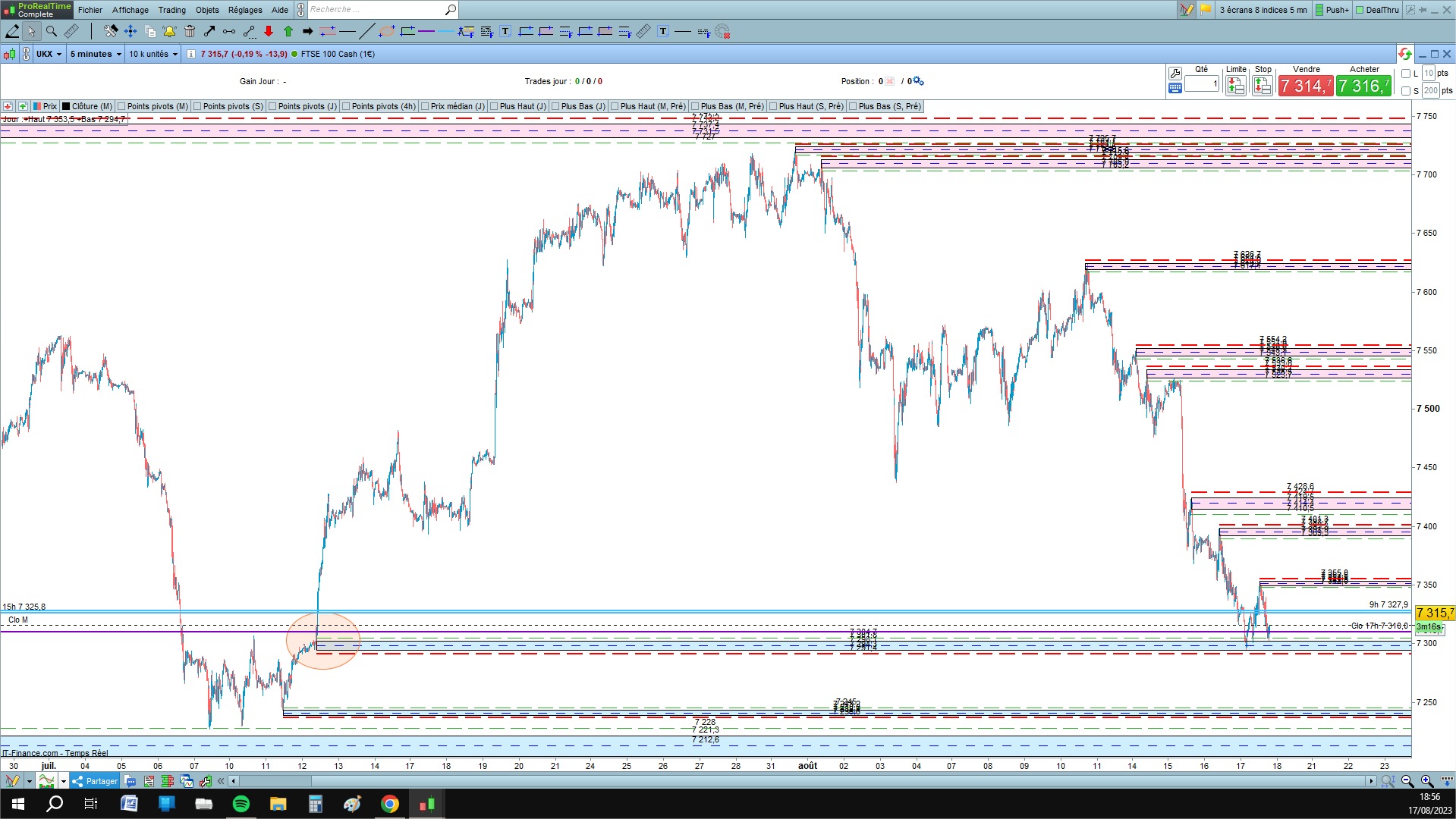Open the Aide menu
1456x819 pixels.
280,10
